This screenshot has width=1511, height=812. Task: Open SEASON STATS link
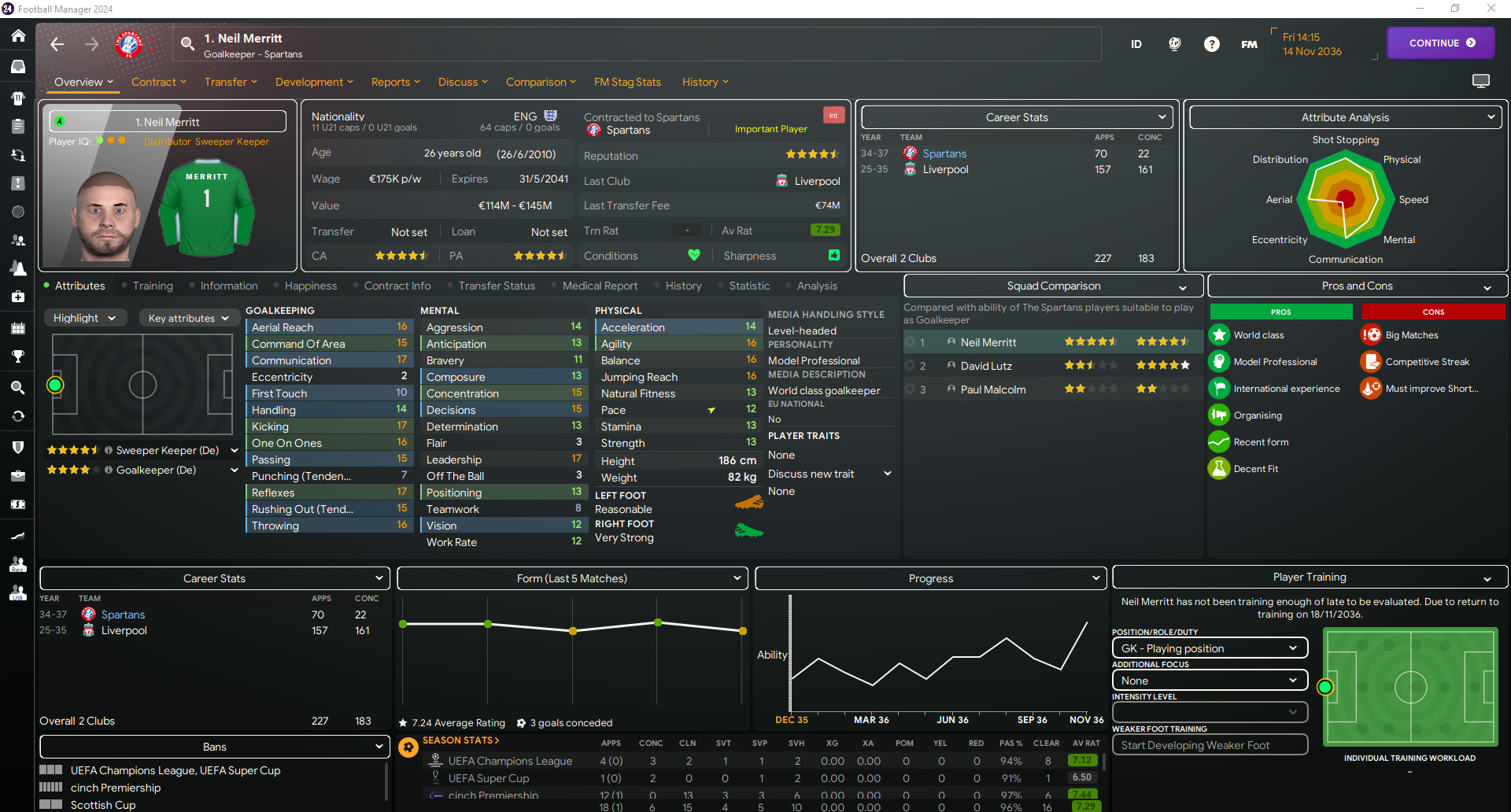(x=460, y=740)
